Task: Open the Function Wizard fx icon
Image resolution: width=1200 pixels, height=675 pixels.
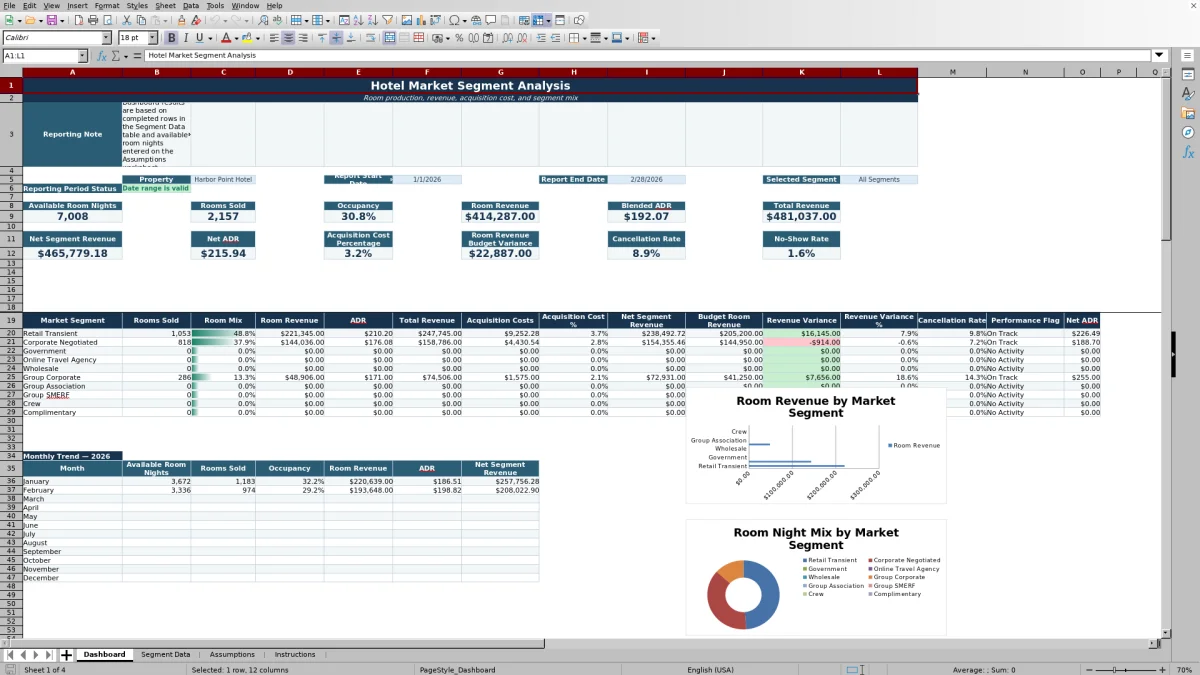Action: (x=101, y=56)
